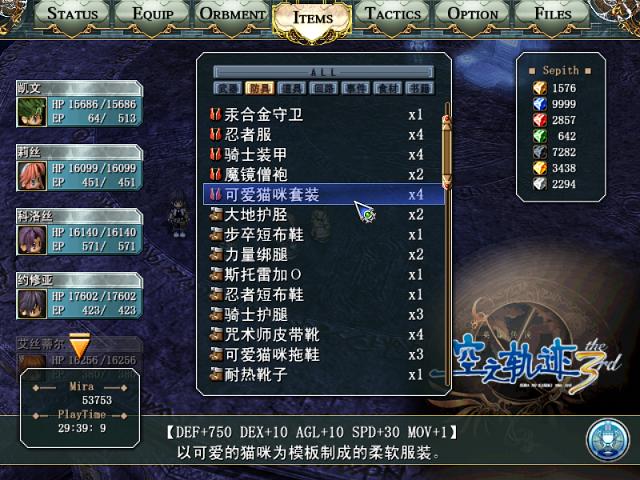
Task: Select 科洛丝's character portrait
Action: tap(31, 239)
